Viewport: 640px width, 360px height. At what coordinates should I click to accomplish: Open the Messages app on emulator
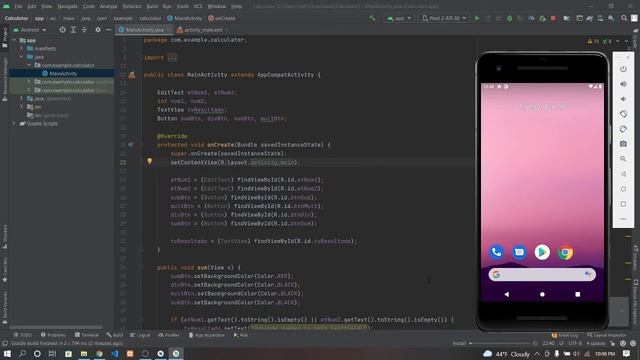(519, 252)
